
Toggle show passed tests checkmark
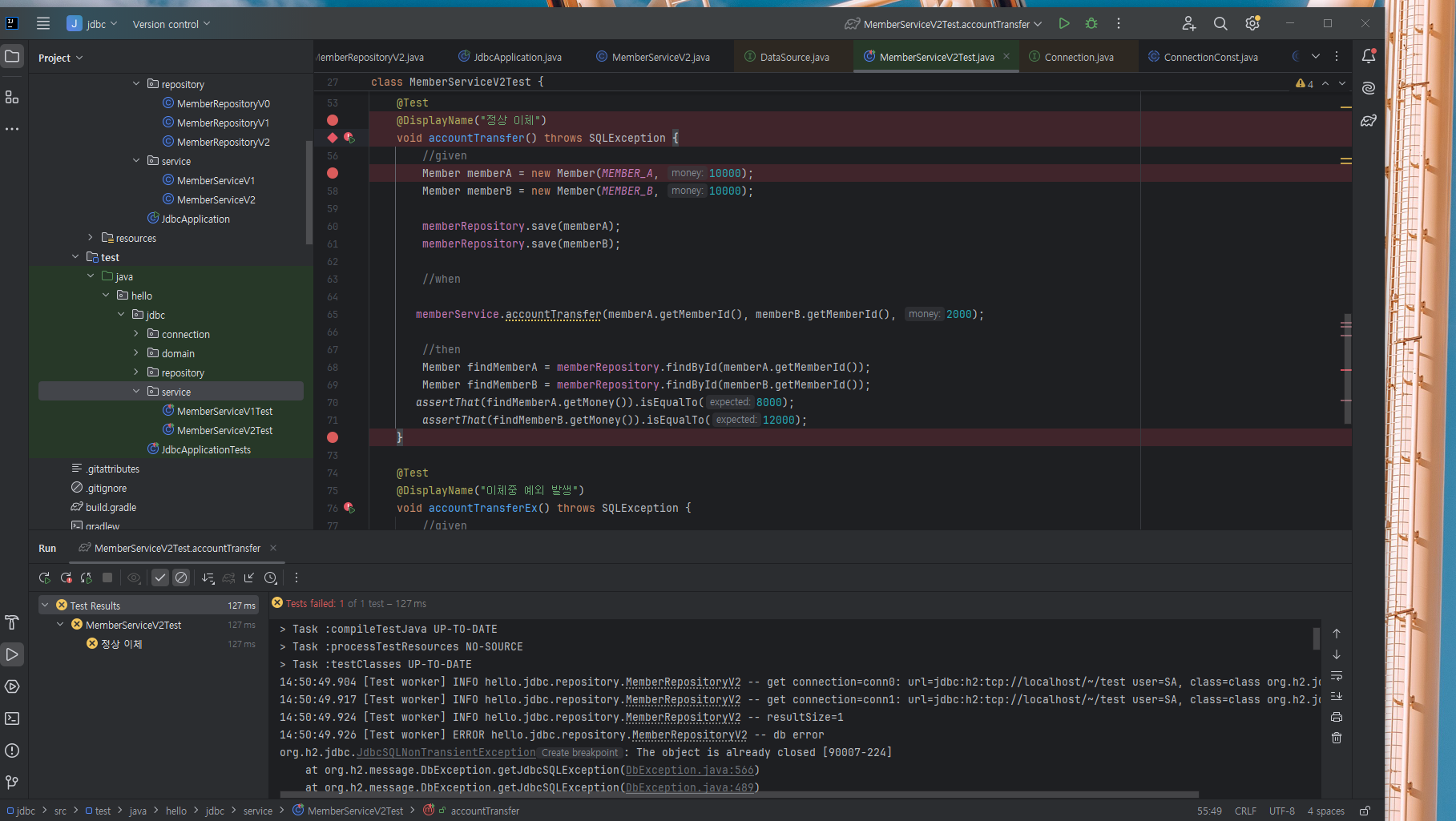click(160, 578)
